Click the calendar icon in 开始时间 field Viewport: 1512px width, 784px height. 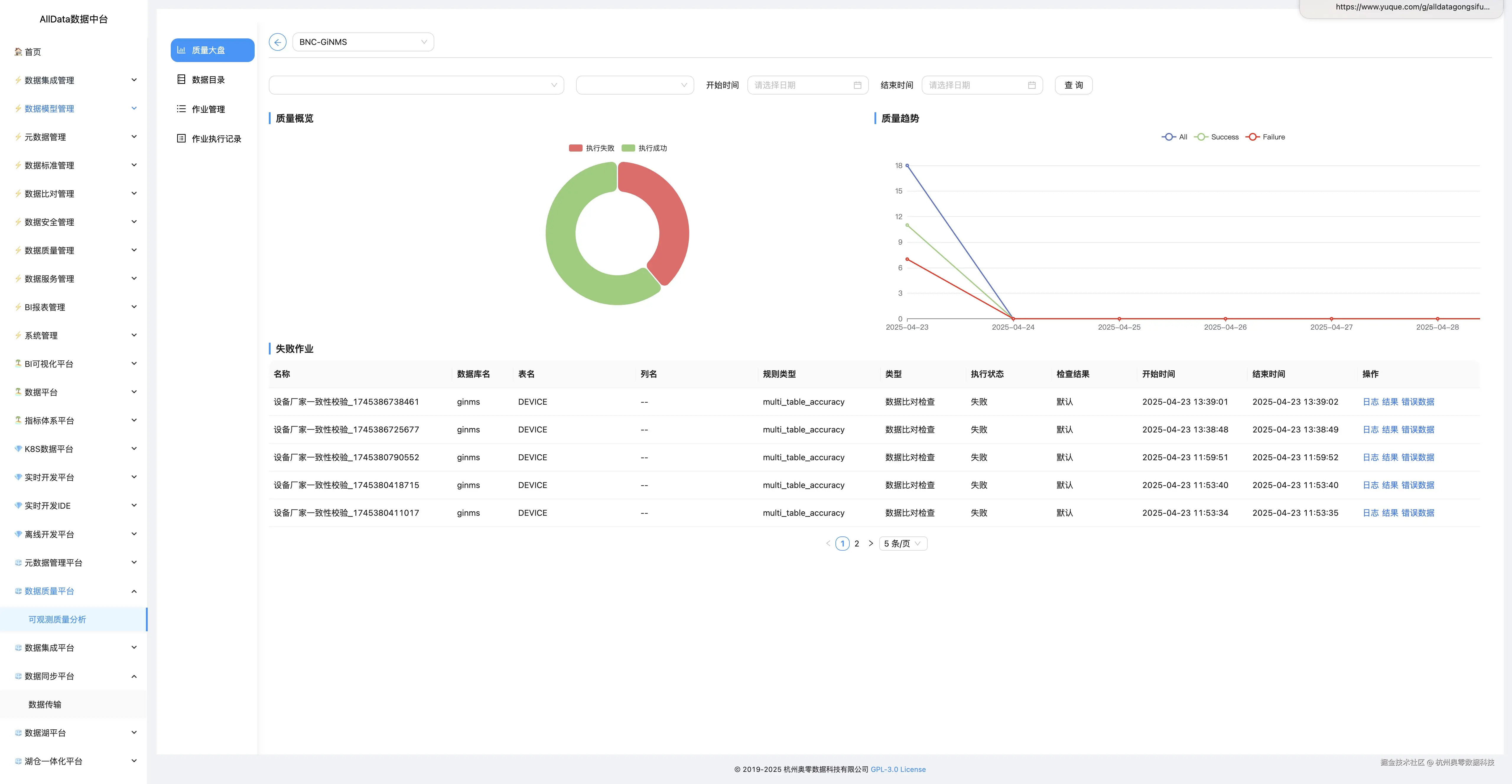coord(857,85)
